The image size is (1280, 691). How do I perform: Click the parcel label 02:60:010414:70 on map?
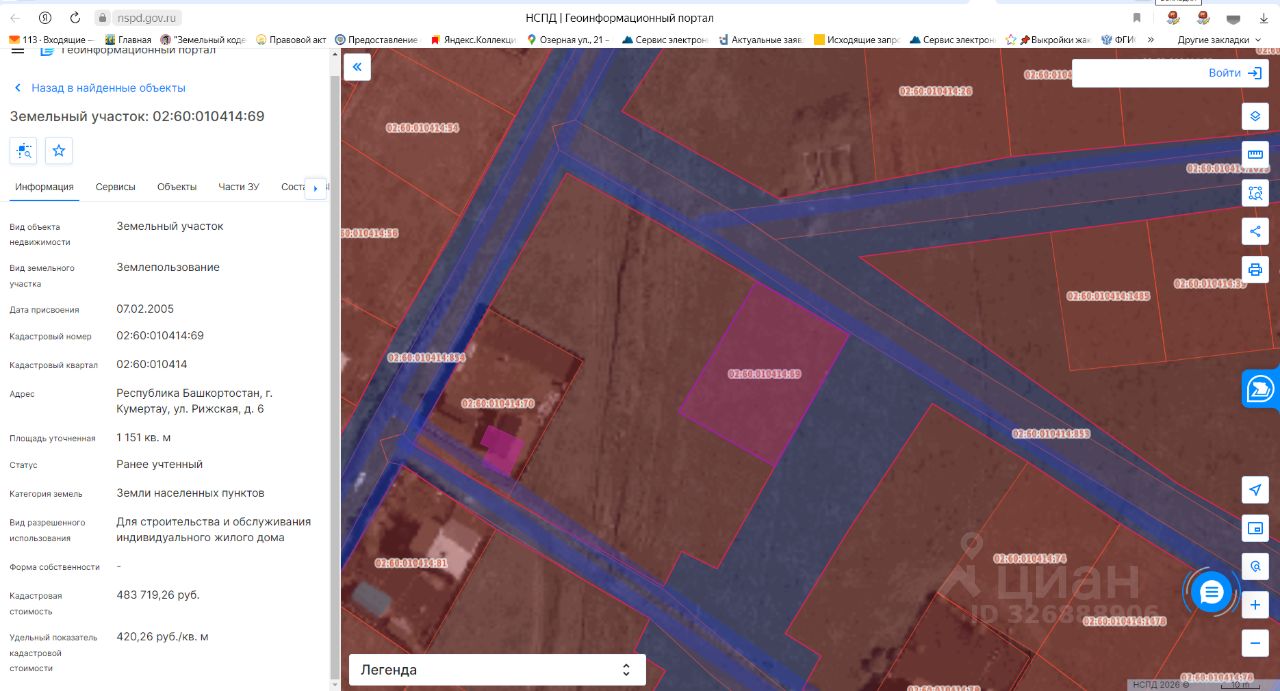(498, 404)
